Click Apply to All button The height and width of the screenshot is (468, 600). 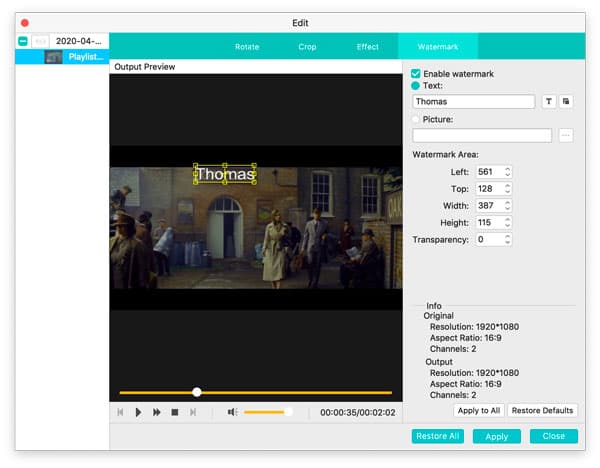[x=479, y=411]
